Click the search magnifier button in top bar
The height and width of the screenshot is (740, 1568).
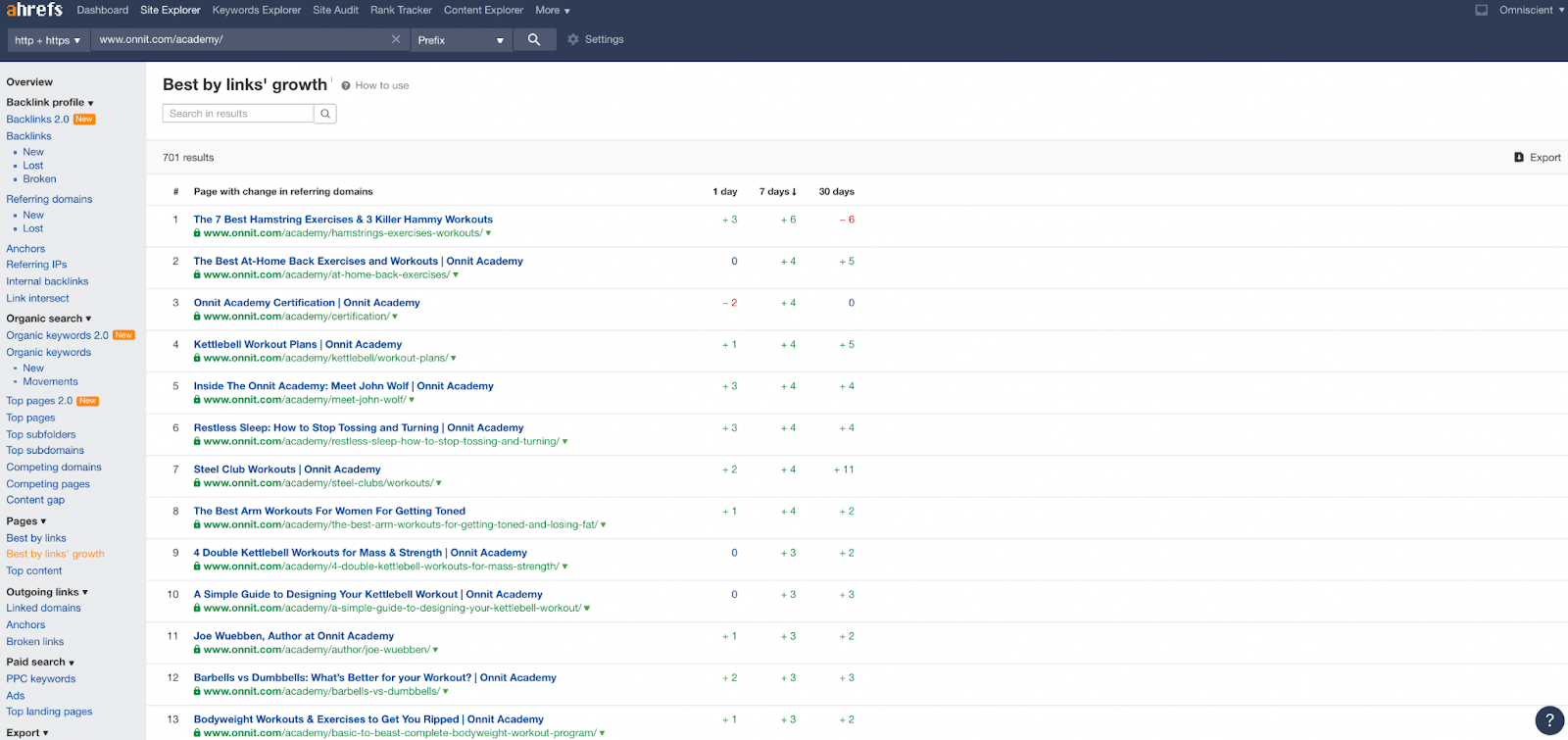pyautogui.click(x=534, y=40)
